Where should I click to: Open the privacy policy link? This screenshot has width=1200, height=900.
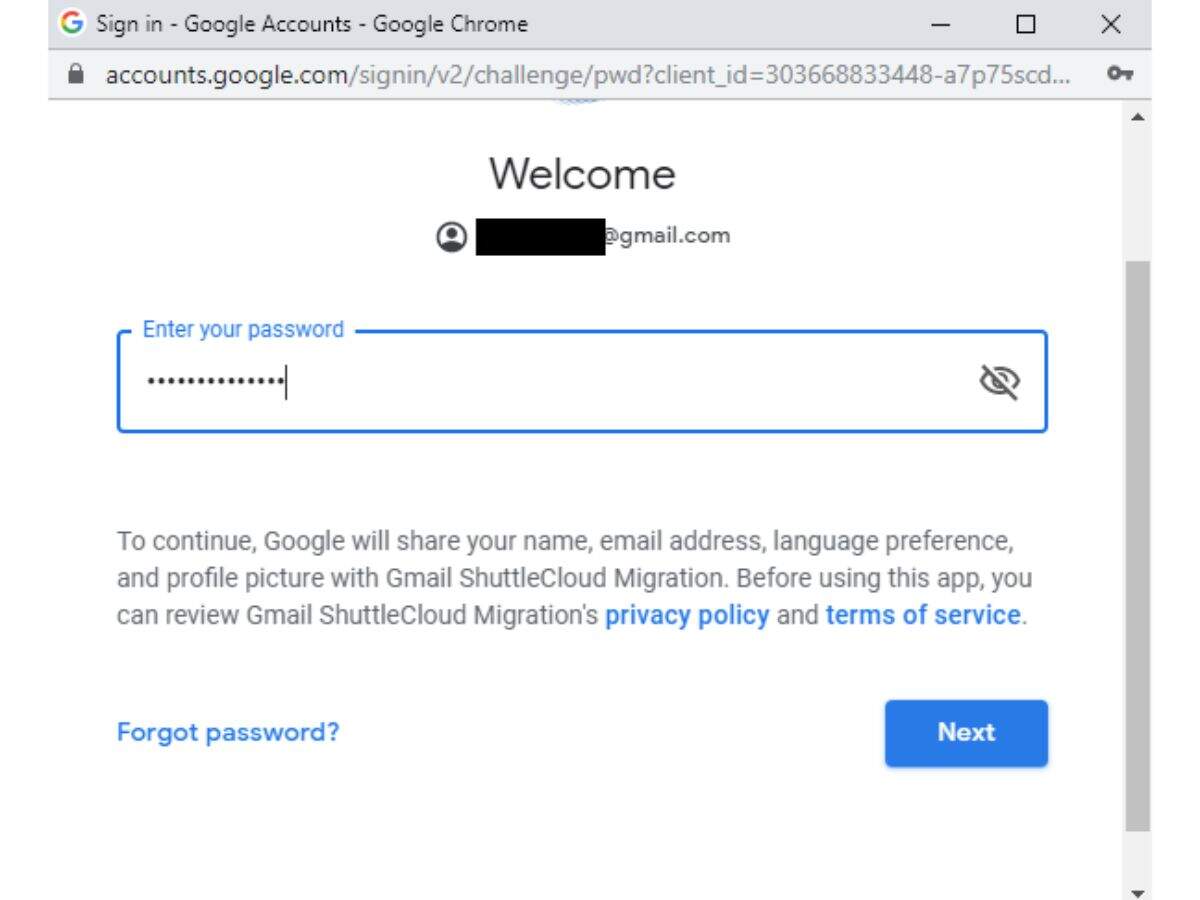pos(687,615)
